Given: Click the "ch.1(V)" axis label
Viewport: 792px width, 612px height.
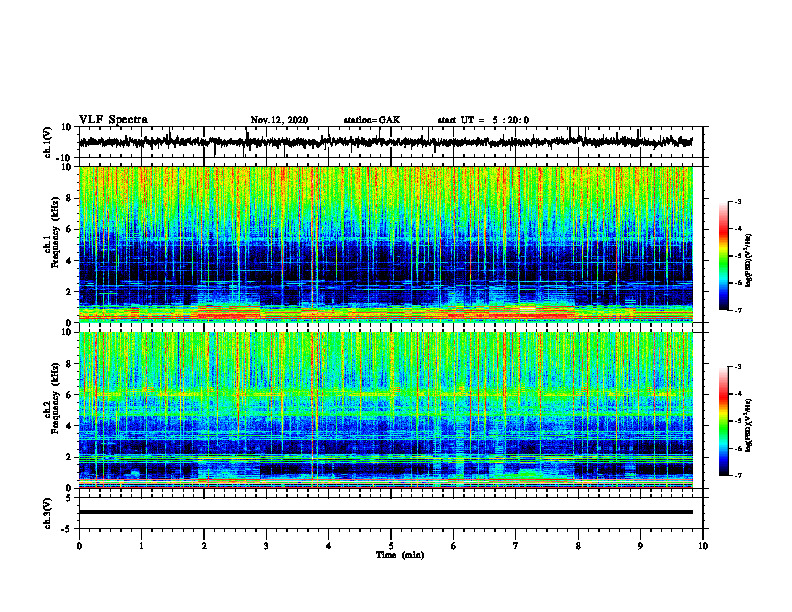Looking at the screenshot, I should tap(48, 142).
